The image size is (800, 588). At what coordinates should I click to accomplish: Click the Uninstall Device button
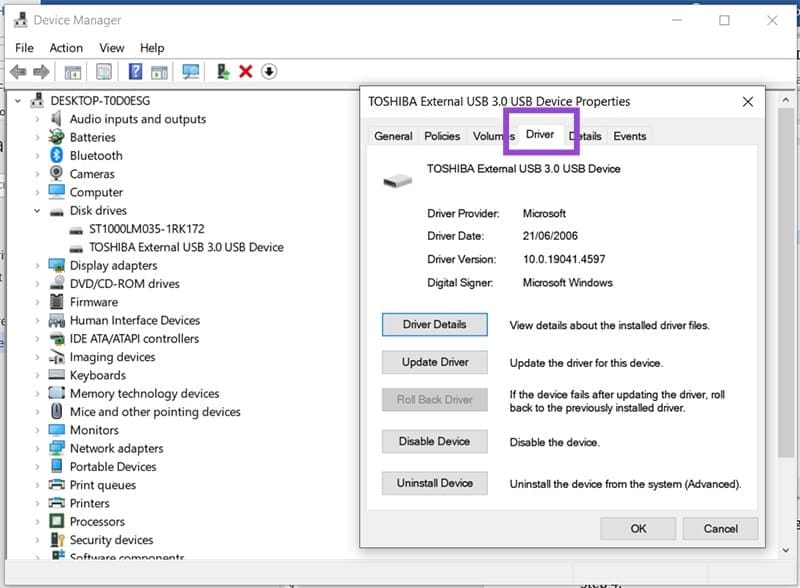(435, 483)
